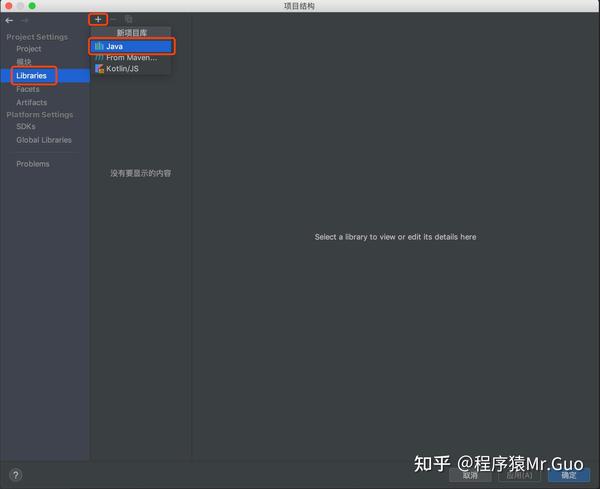Open the Artifacts section
This screenshot has height=489, width=600.
[x=31, y=103]
